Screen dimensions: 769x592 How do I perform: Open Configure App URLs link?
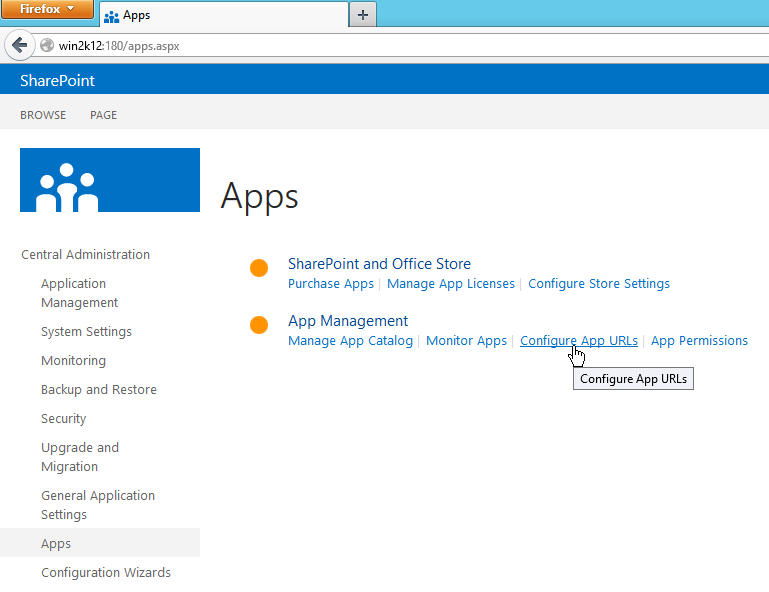(x=579, y=341)
